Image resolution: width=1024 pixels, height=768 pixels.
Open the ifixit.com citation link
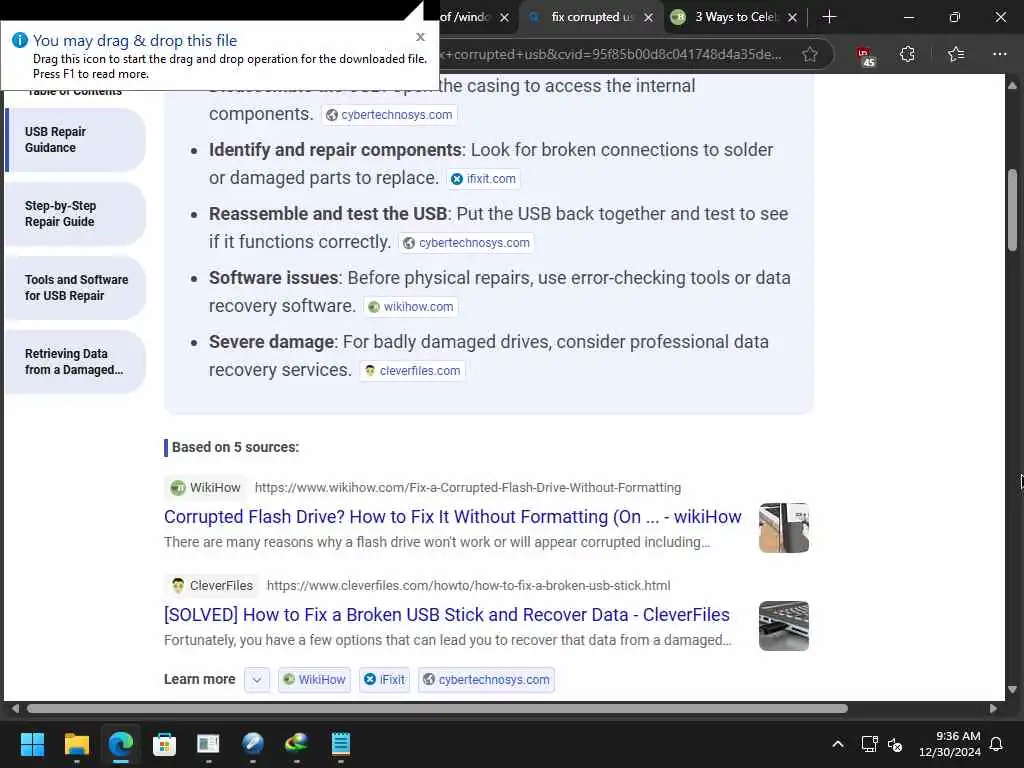point(484,178)
